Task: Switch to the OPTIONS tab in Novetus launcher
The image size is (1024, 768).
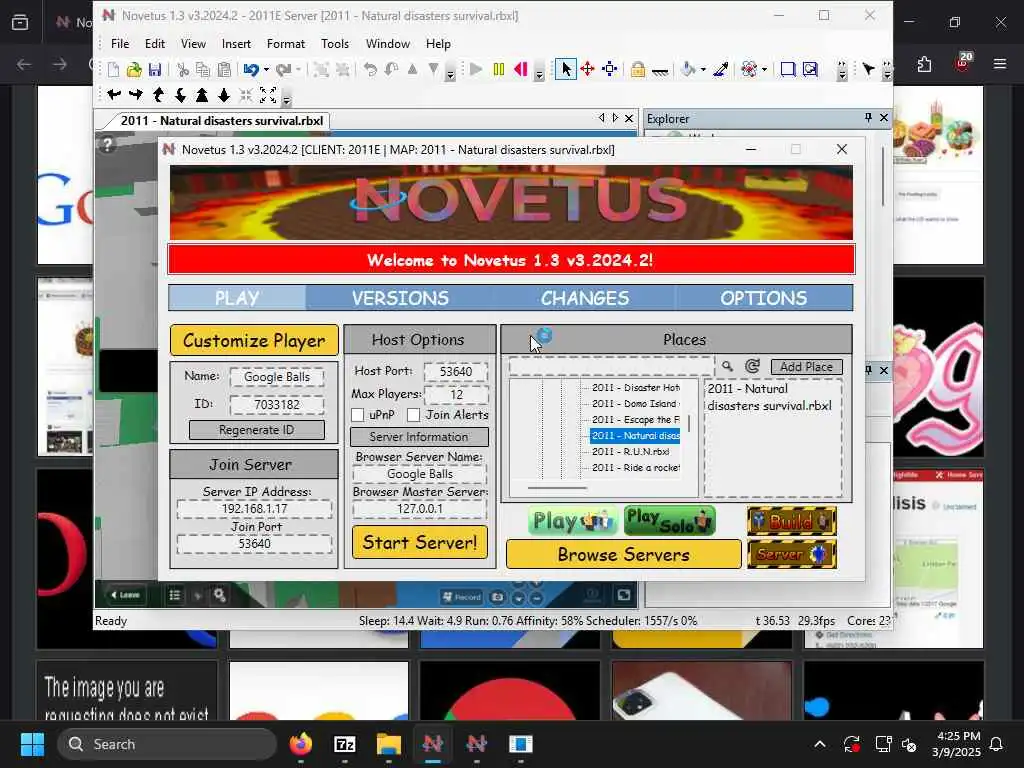Action: click(763, 298)
